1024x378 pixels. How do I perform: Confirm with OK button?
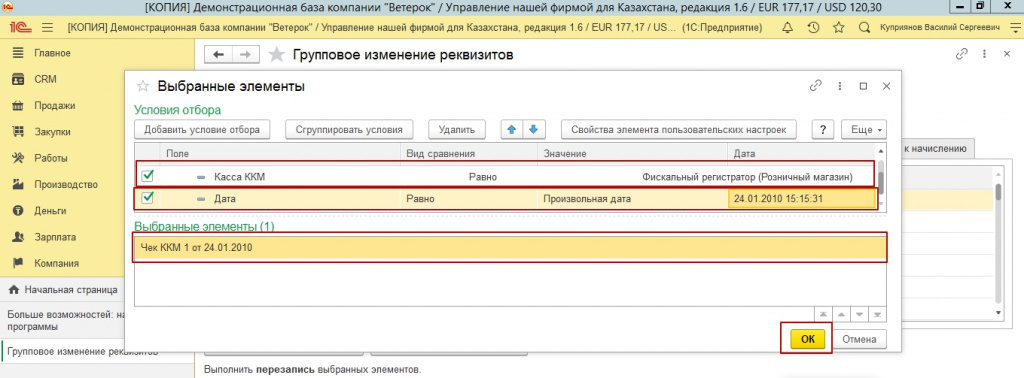coord(808,339)
